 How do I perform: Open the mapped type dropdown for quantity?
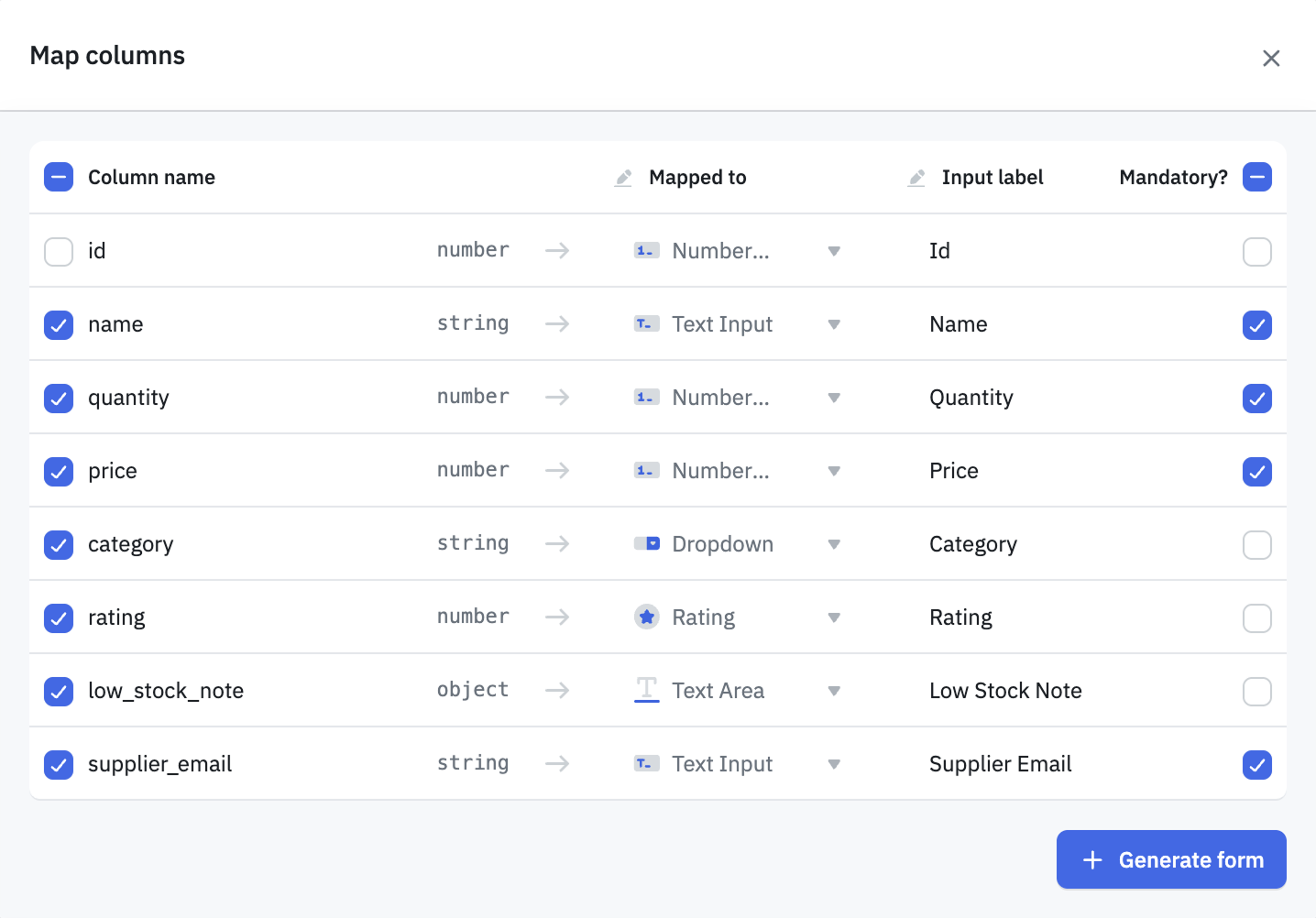[x=833, y=398]
